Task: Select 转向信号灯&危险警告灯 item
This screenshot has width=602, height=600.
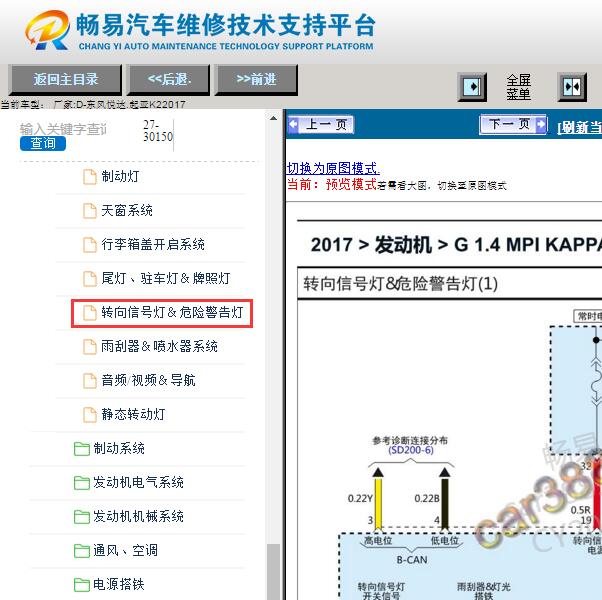Action: pos(172,312)
